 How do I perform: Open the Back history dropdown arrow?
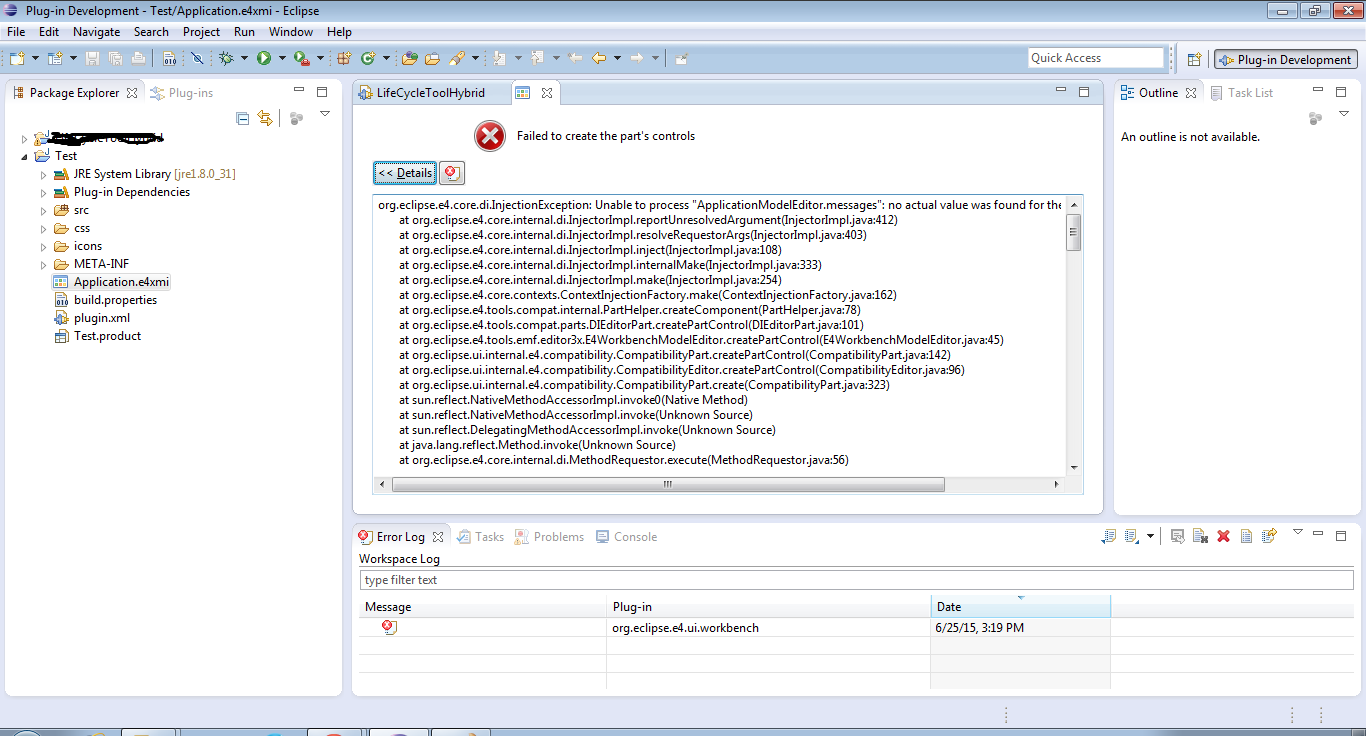click(617, 59)
